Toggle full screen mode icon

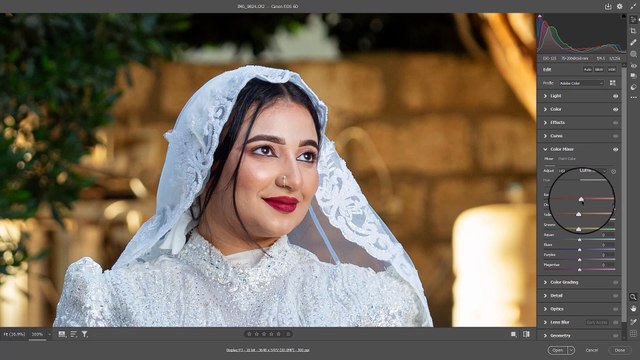pyautogui.click(x=633, y=7)
